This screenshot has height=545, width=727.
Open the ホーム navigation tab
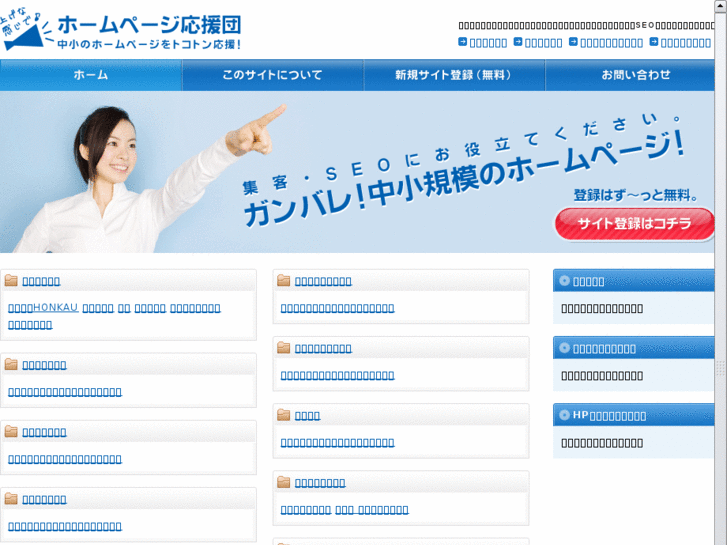[x=91, y=75]
